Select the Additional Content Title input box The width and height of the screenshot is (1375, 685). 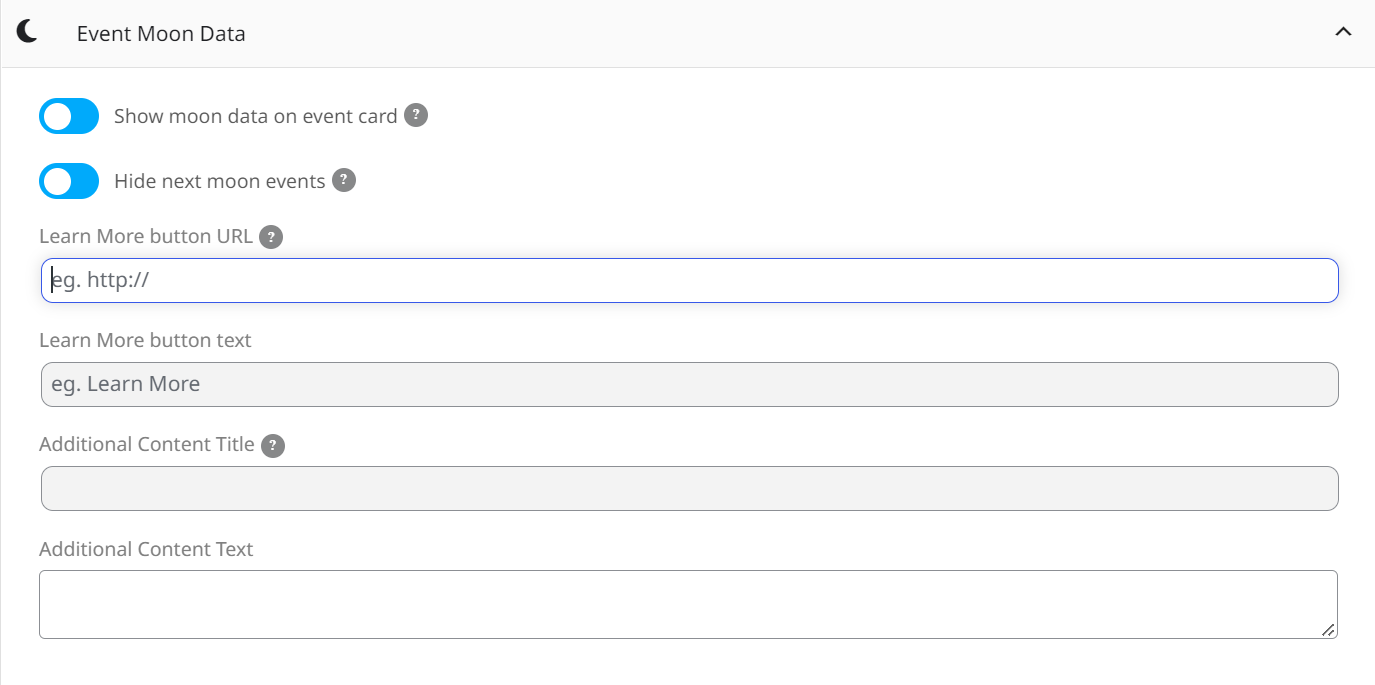point(690,489)
